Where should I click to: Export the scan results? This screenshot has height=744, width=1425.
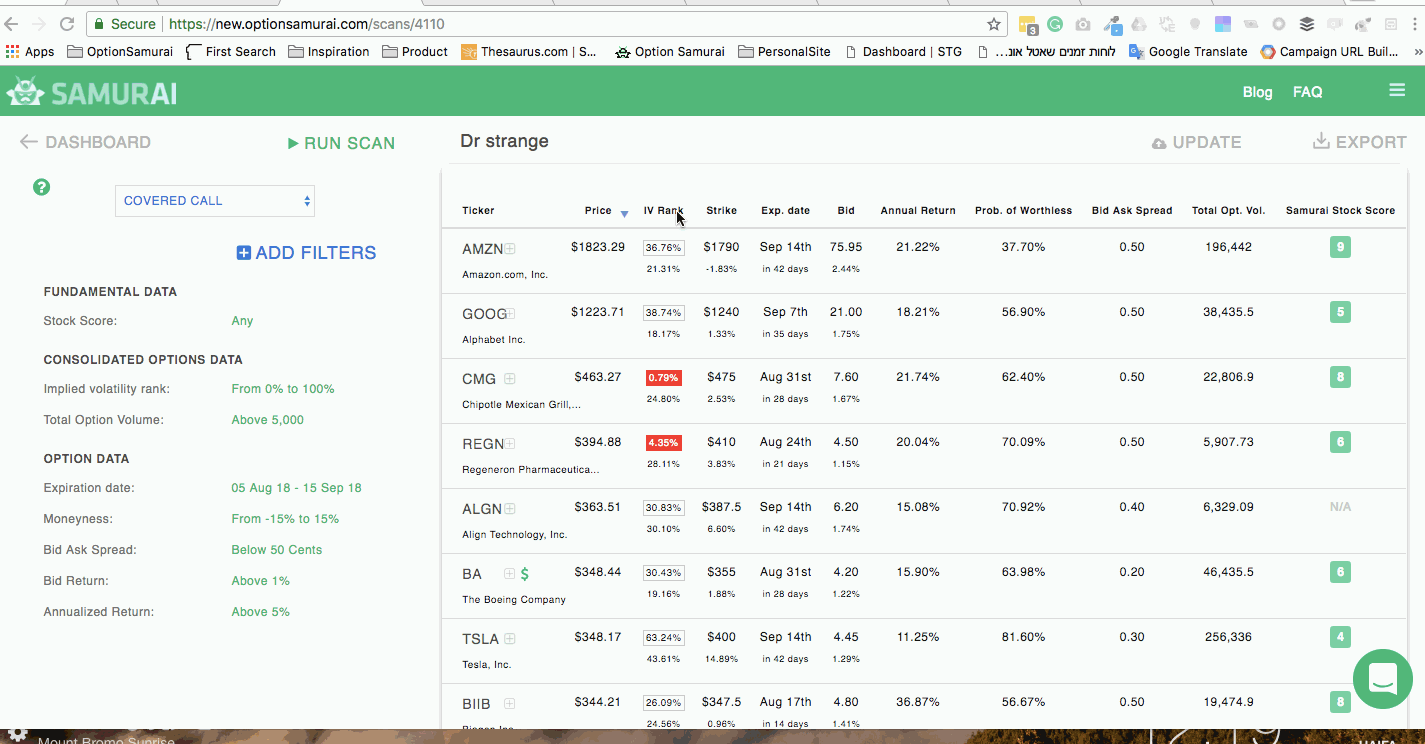pos(1360,142)
